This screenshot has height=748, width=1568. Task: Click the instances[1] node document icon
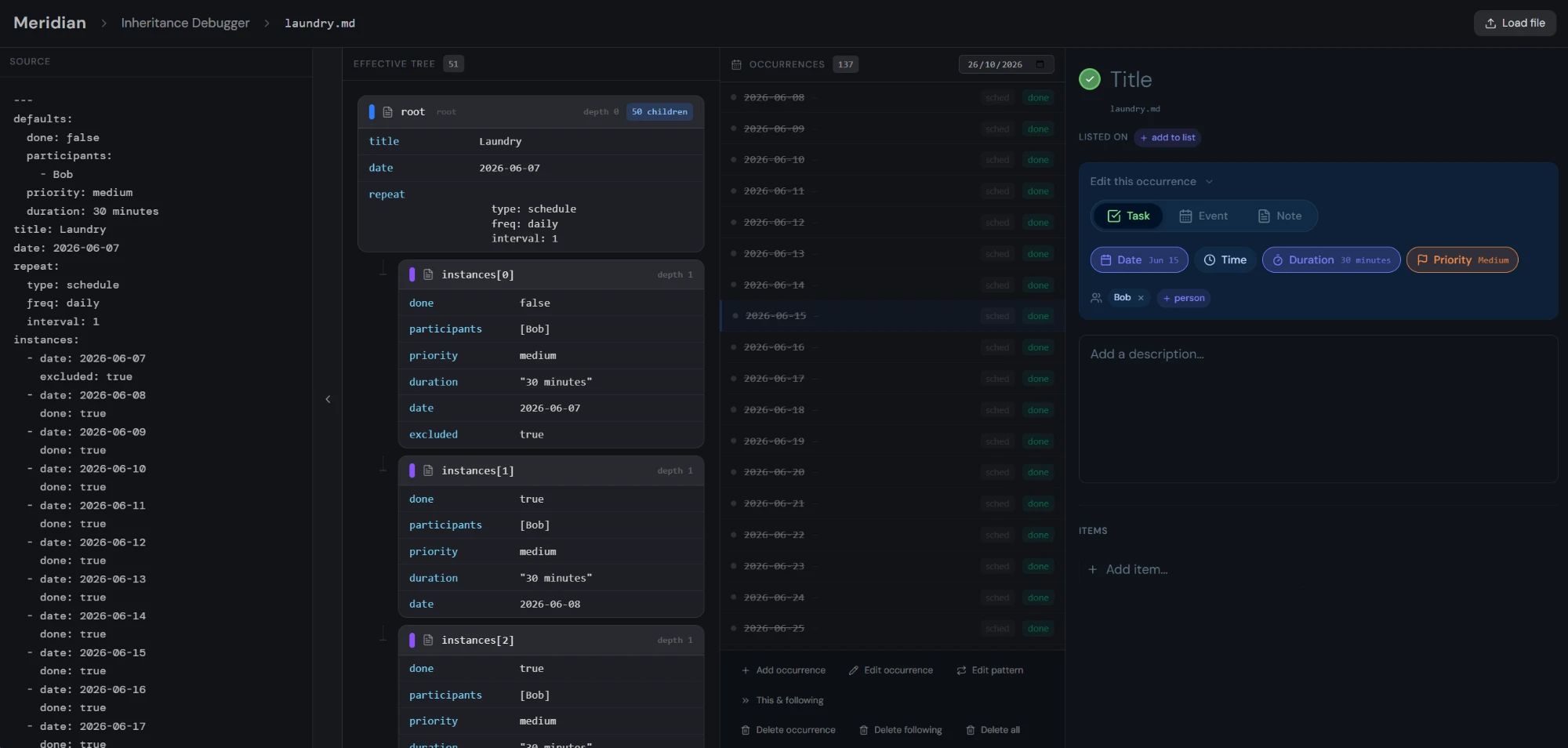pyautogui.click(x=428, y=470)
